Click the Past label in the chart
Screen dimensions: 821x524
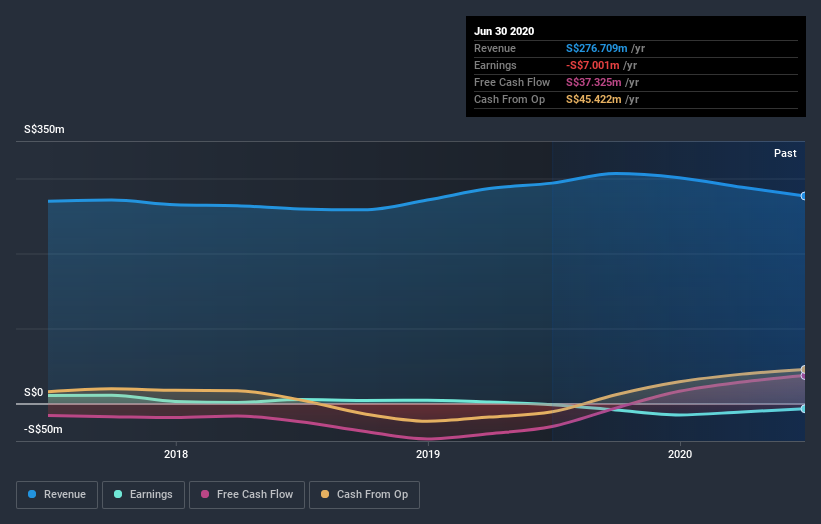pyautogui.click(x=785, y=153)
